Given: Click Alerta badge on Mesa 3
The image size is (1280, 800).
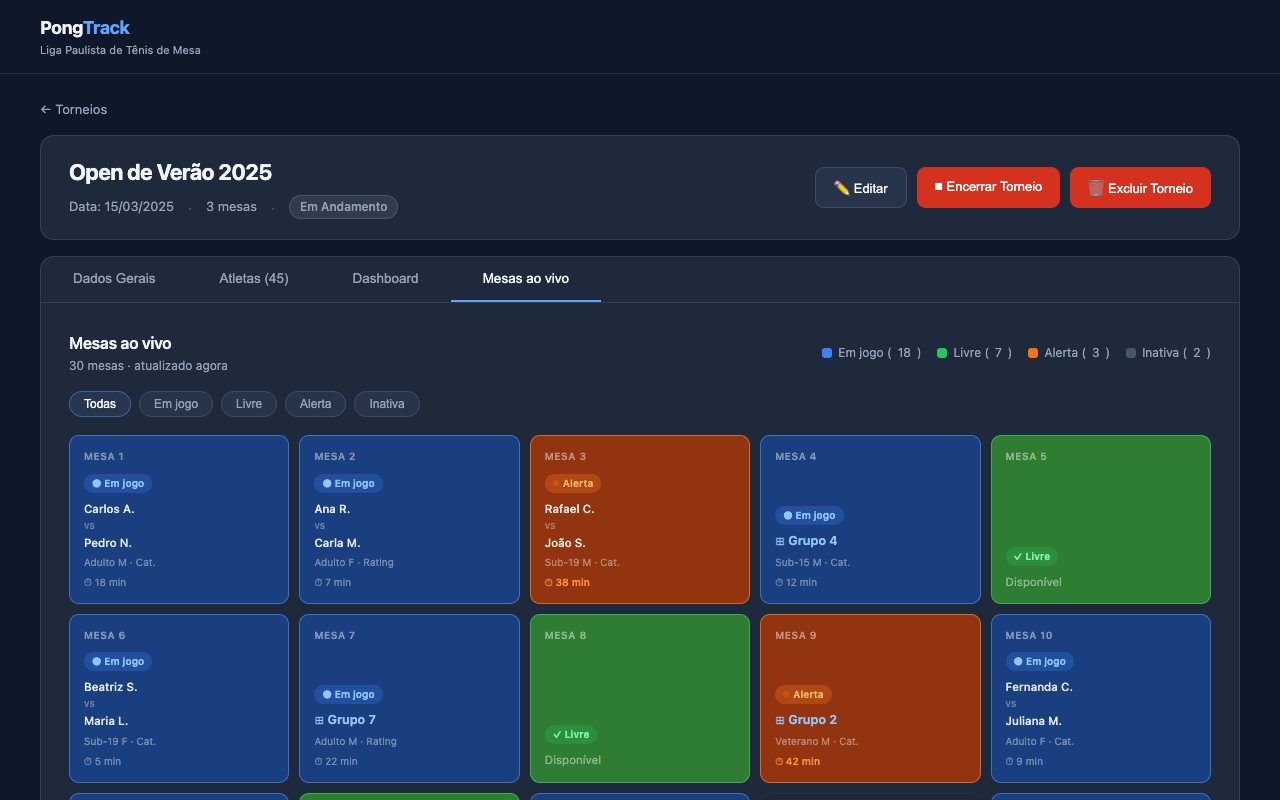Looking at the screenshot, I should tap(573, 483).
